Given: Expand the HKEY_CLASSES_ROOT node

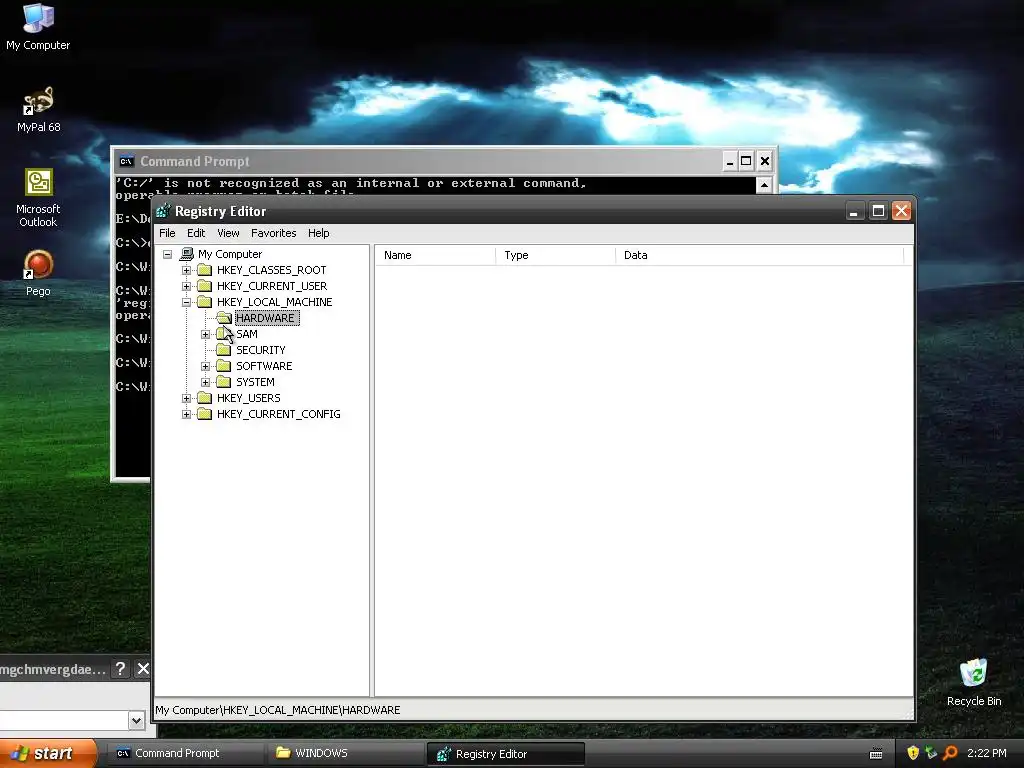Looking at the screenshot, I should click(187, 270).
